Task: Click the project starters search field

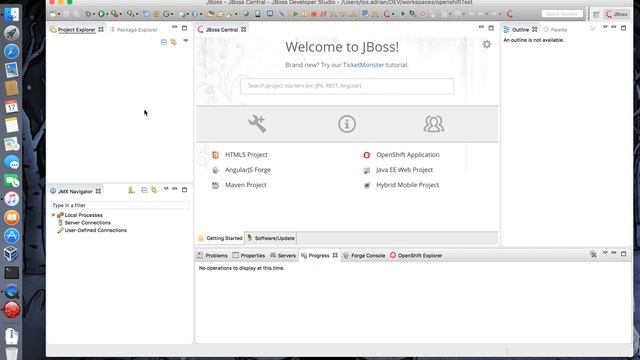Action: 347,86
